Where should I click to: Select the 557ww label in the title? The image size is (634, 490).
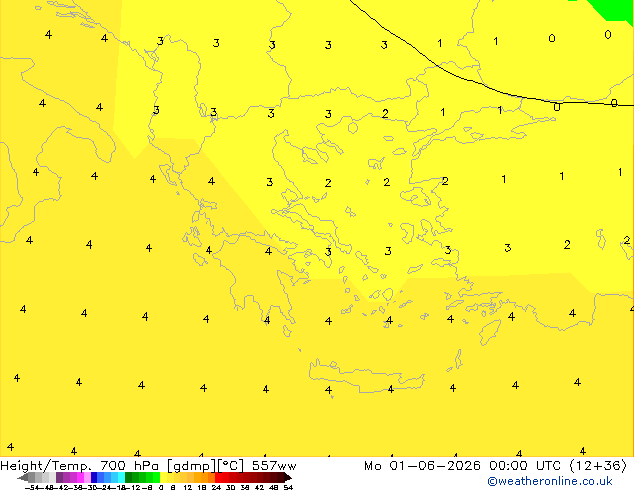pyautogui.click(x=274, y=466)
